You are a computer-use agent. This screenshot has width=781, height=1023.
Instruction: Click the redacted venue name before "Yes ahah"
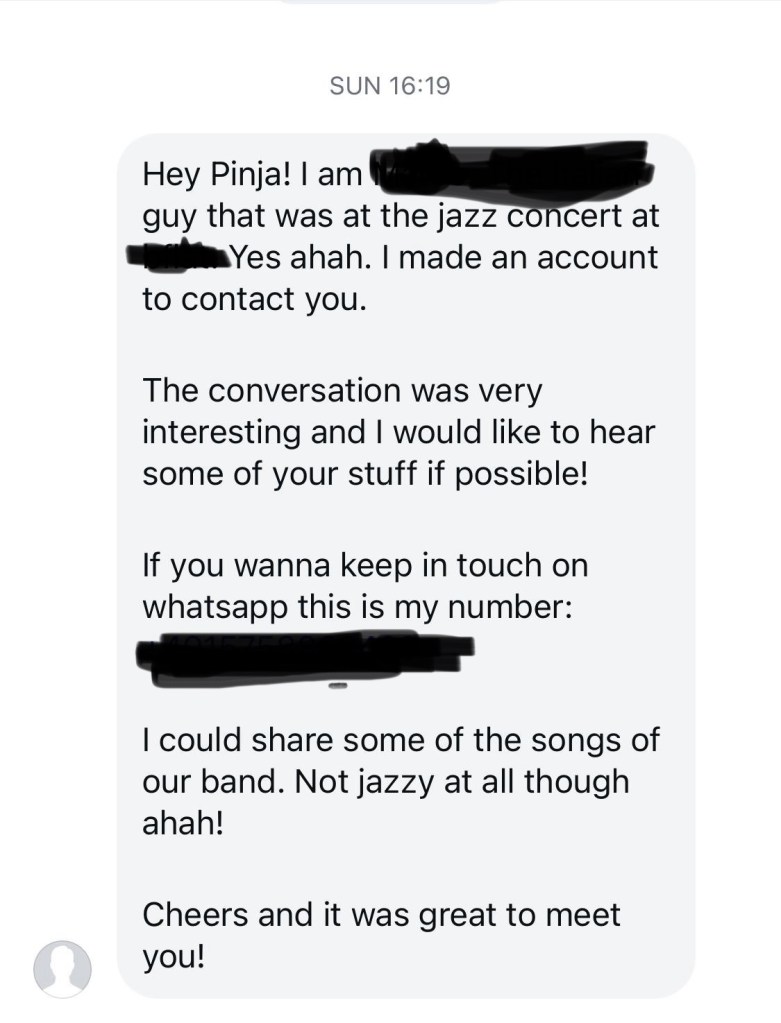point(181,257)
